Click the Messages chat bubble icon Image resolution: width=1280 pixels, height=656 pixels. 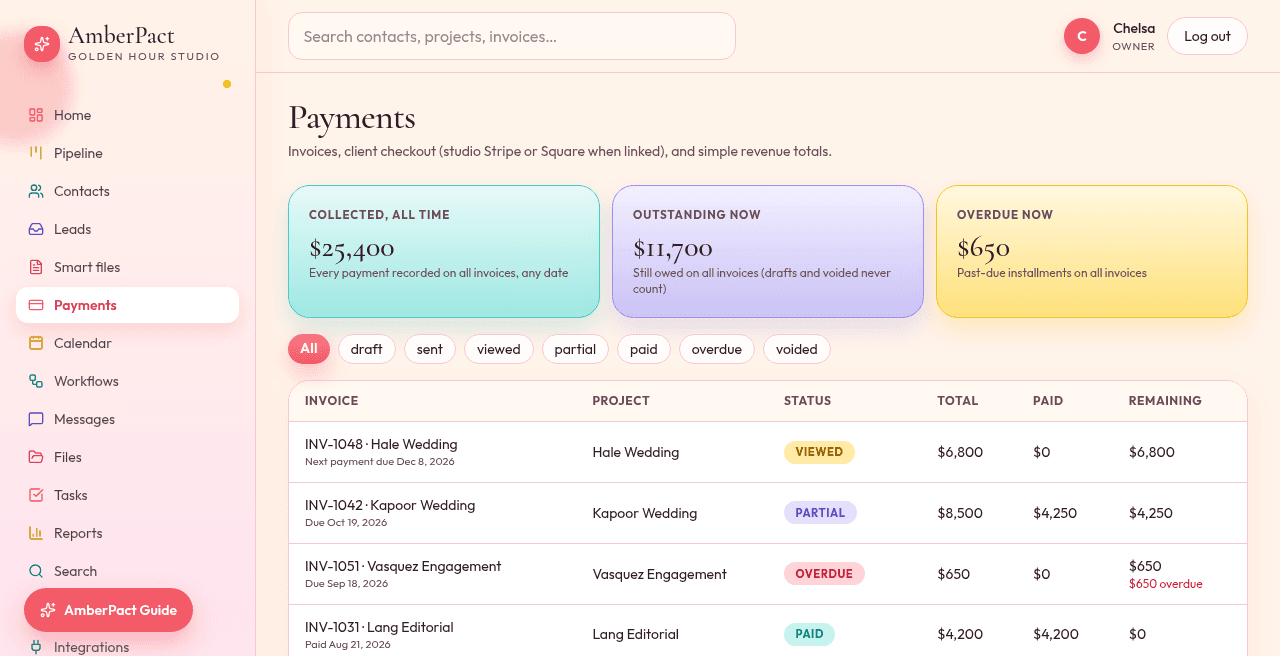[x=36, y=419]
